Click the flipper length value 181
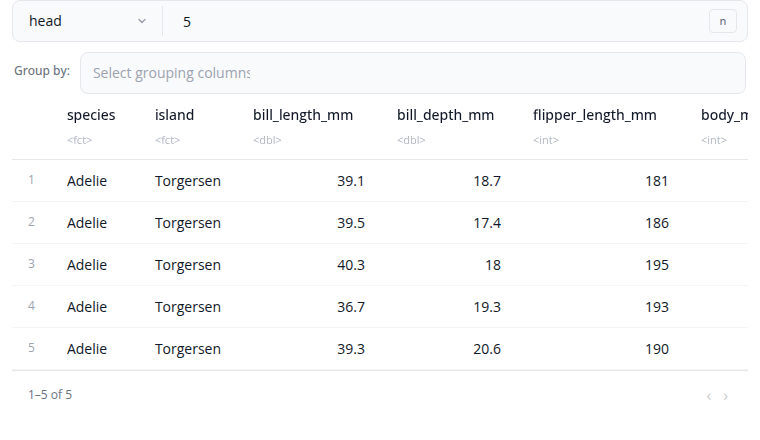 657,181
